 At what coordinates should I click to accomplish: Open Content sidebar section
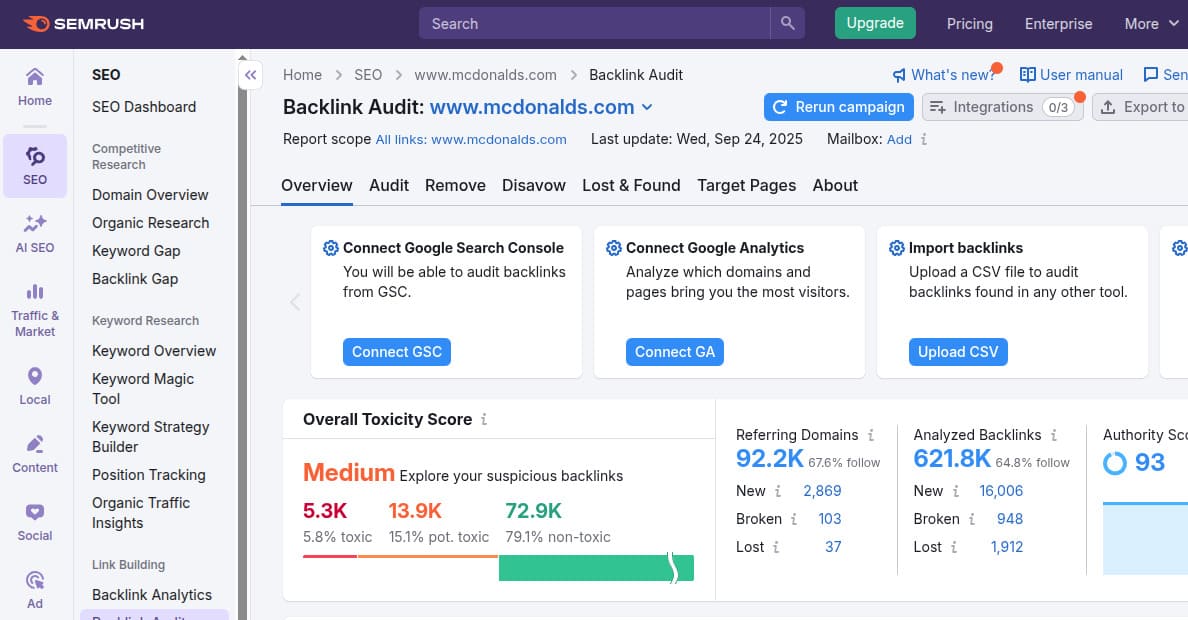pos(35,454)
